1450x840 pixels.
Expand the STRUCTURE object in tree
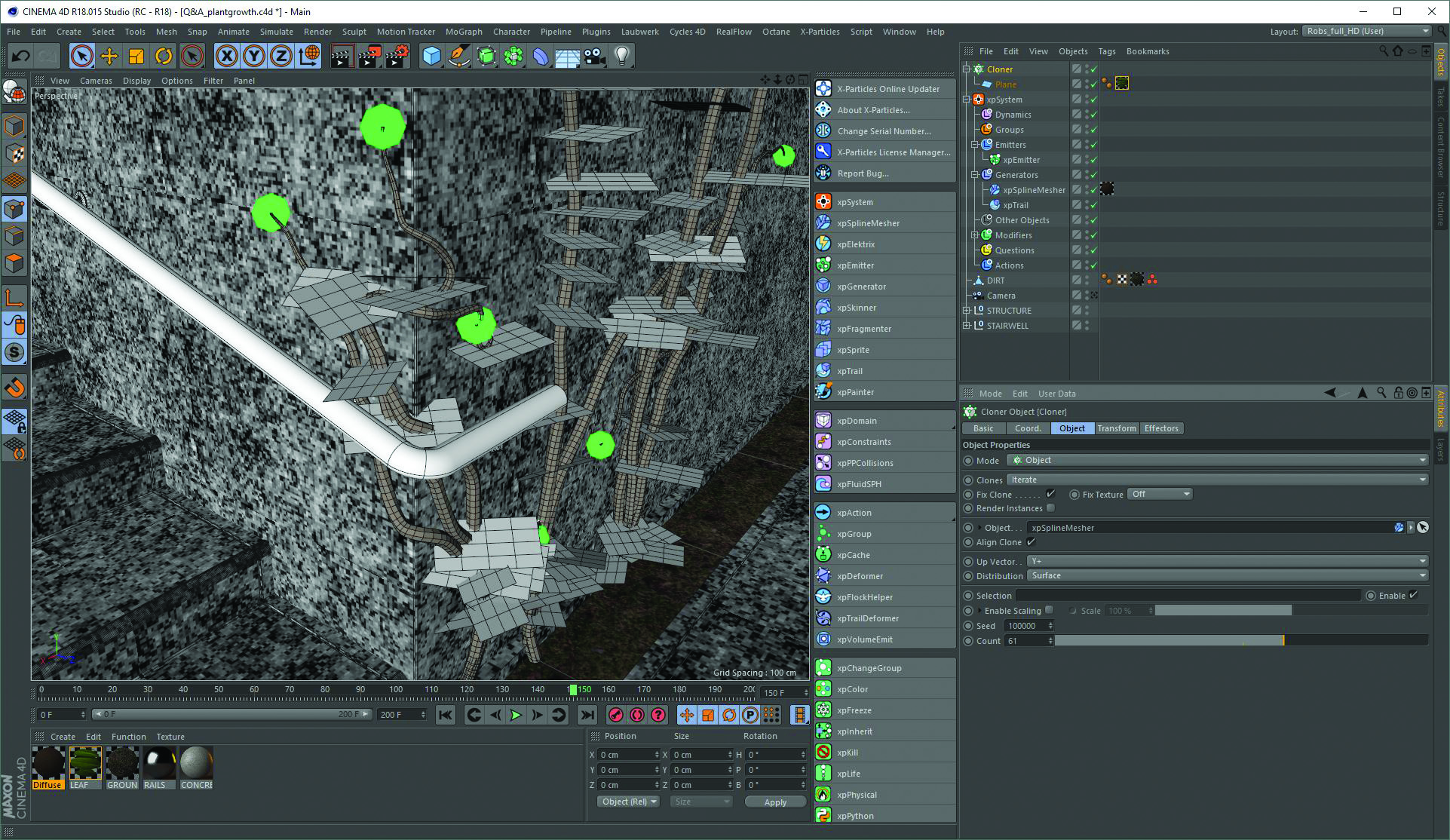pyautogui.click(x=967, y=311)
